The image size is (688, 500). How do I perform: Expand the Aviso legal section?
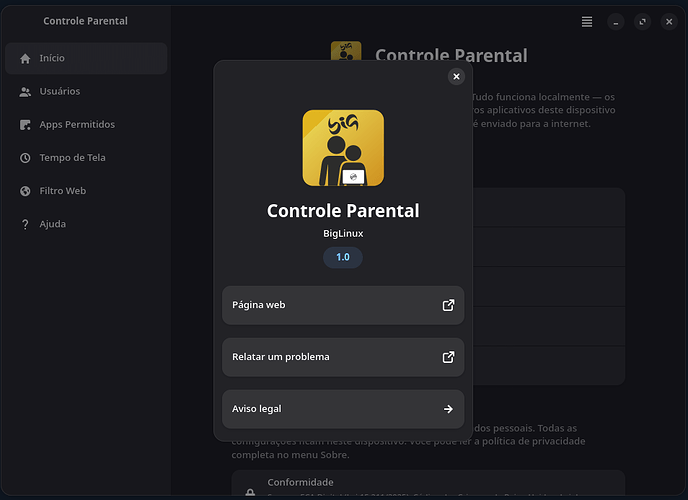(330, 409)
